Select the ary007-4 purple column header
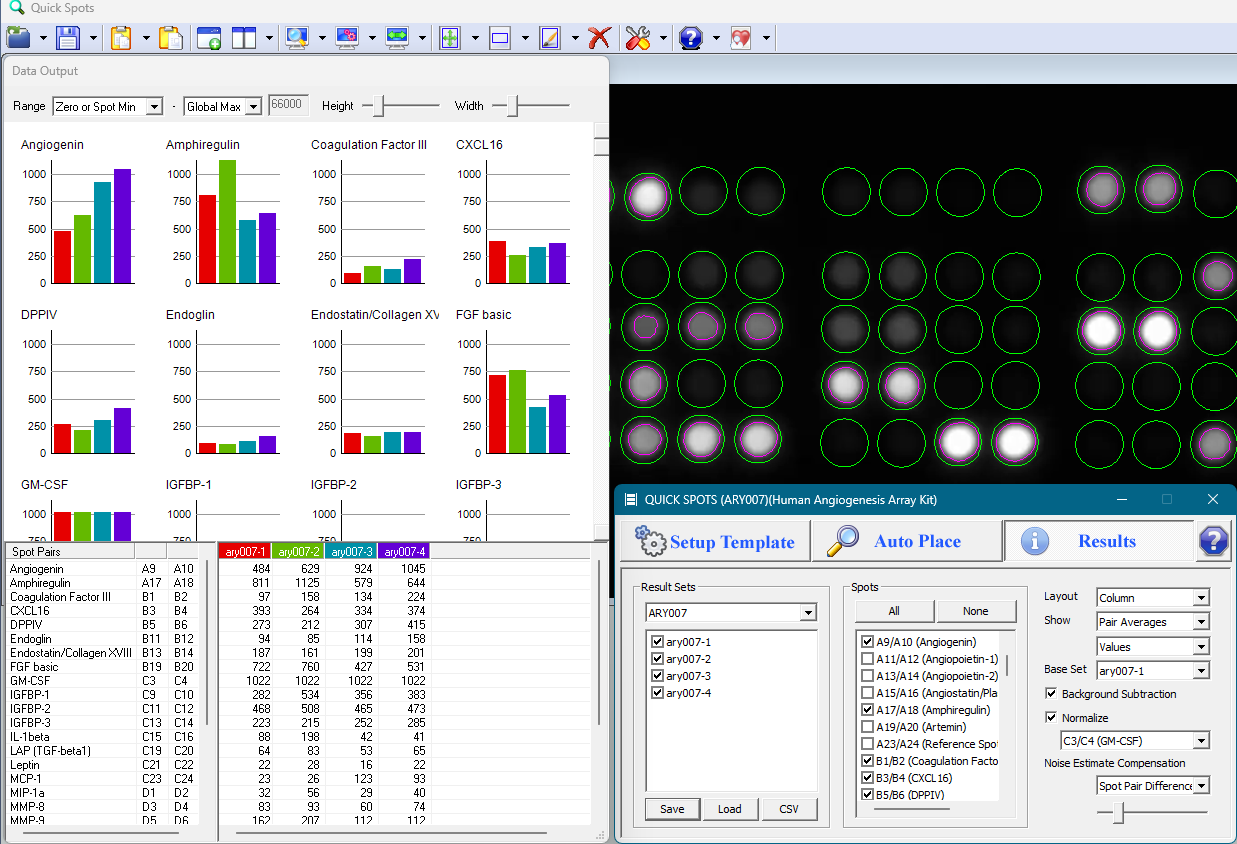1237x844 pixels. 404,552
